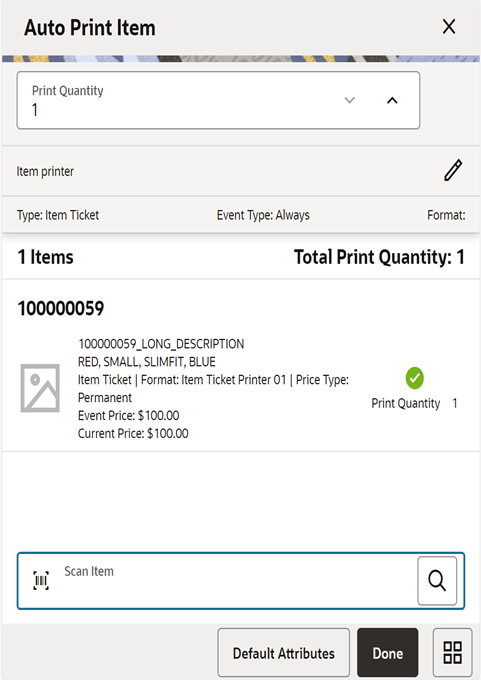Click the Done button
Image resolution: width=481 pixels, height=680 pixels.
tap(388, 653)
